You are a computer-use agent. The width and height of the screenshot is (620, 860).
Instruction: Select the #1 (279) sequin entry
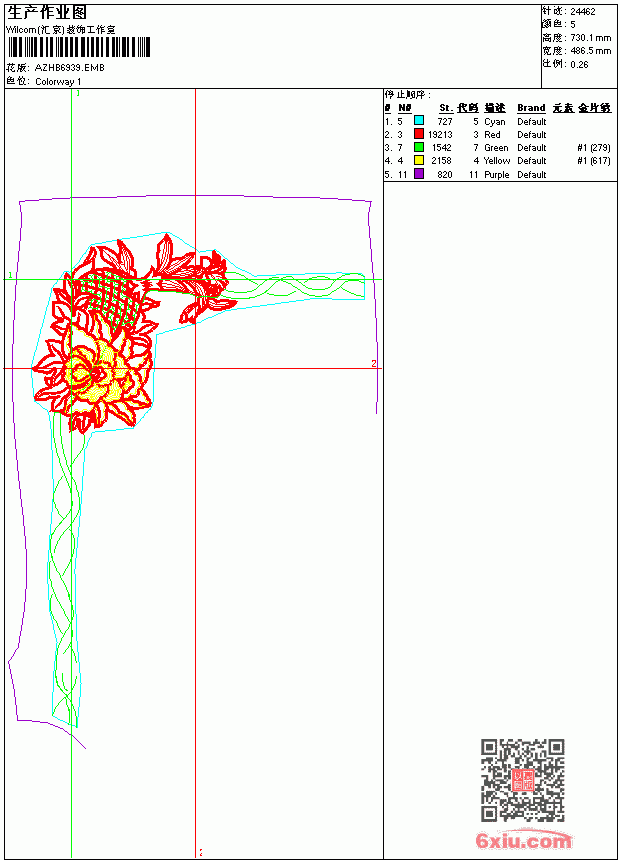coord(594,148)
